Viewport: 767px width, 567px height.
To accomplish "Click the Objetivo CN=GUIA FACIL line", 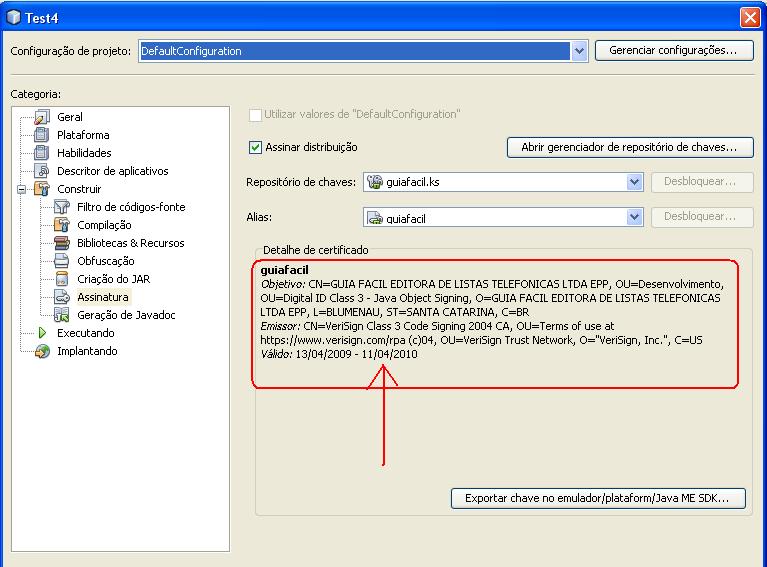I will (x=492, y=284).
